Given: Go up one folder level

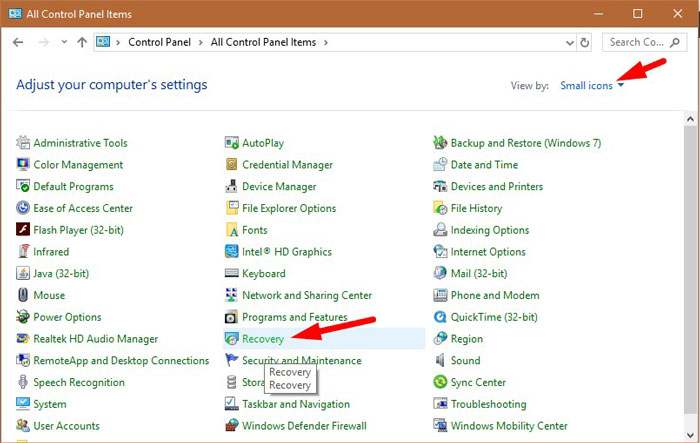Looking at the screenshot, I should tap(82, 42).
